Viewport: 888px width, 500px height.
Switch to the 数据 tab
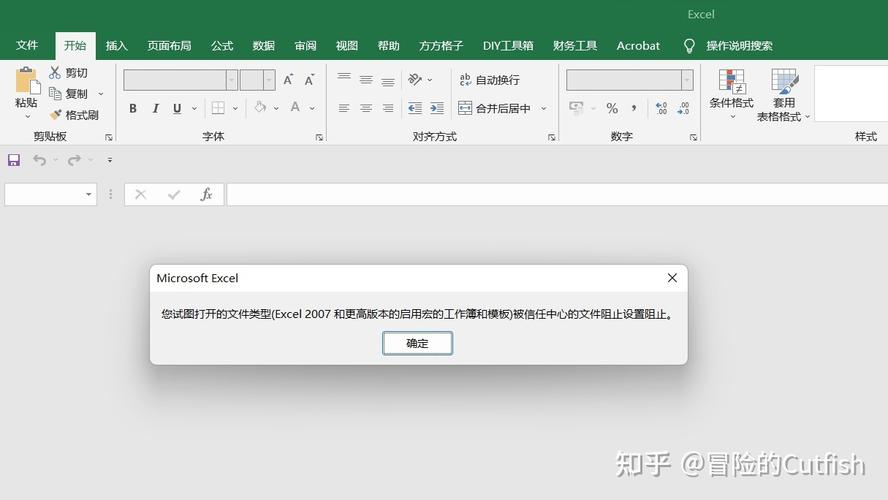[263, 46]
